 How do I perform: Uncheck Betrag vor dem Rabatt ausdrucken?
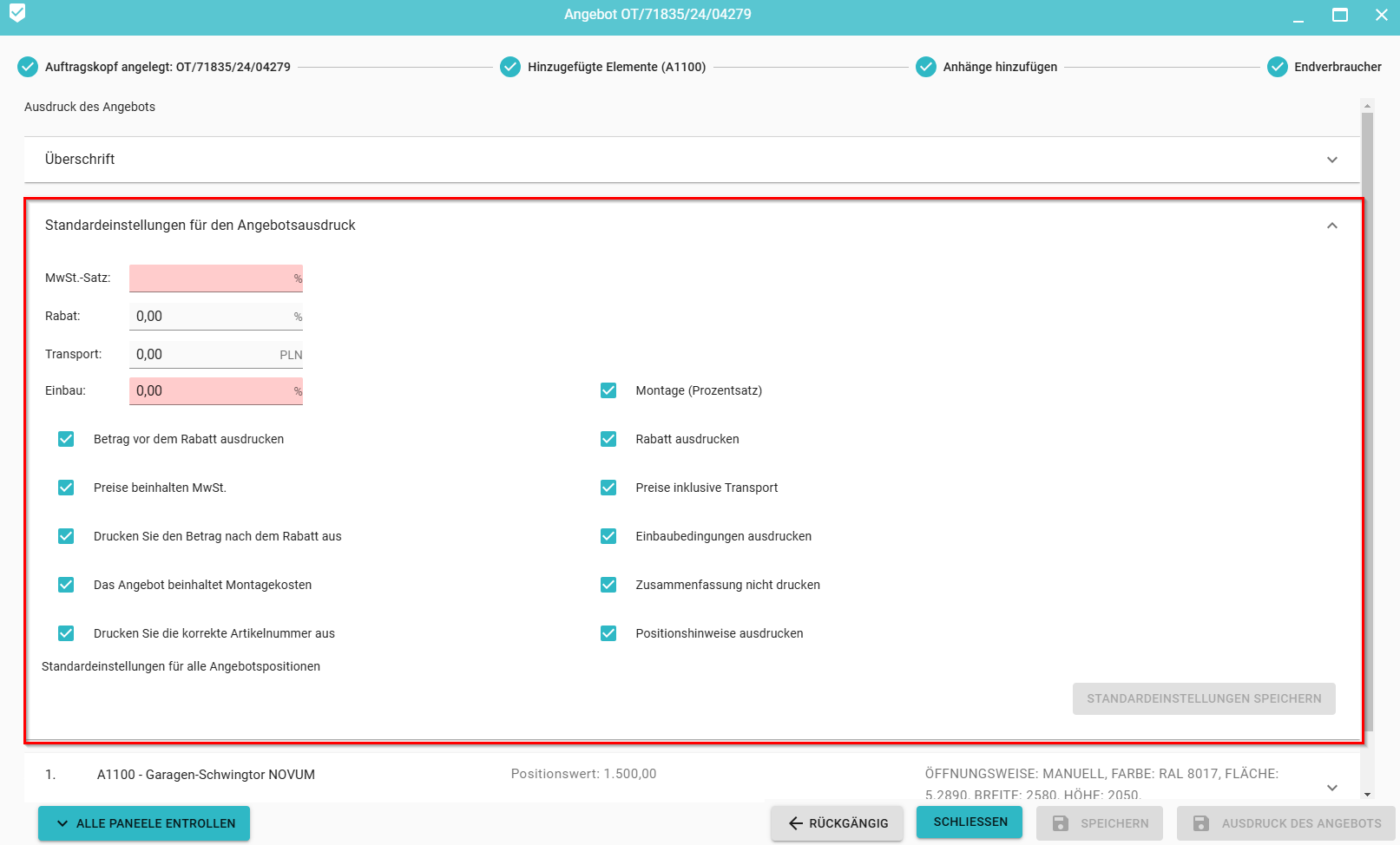[66, 439]
